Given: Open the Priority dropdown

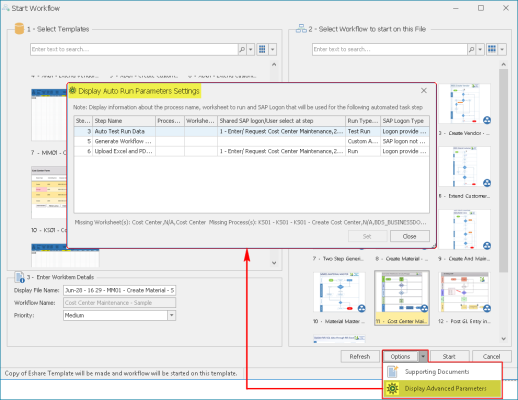Looking at the screenshot, I should point(171,315).
